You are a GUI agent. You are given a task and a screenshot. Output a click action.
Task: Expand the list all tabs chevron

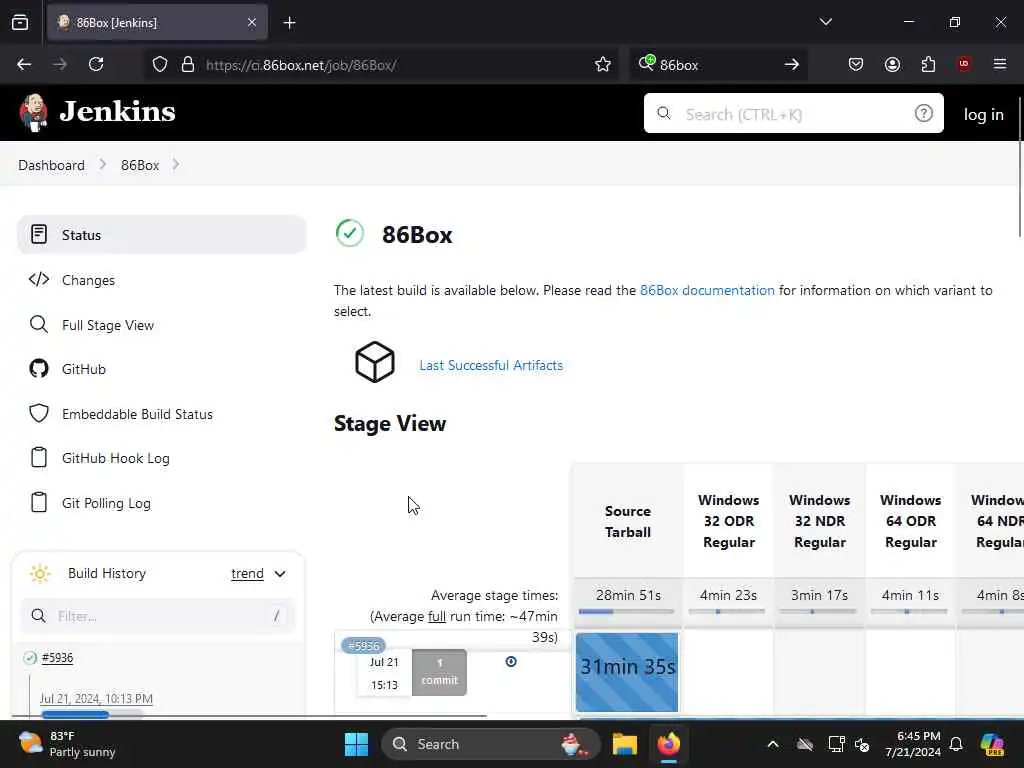tap(825, 22)
